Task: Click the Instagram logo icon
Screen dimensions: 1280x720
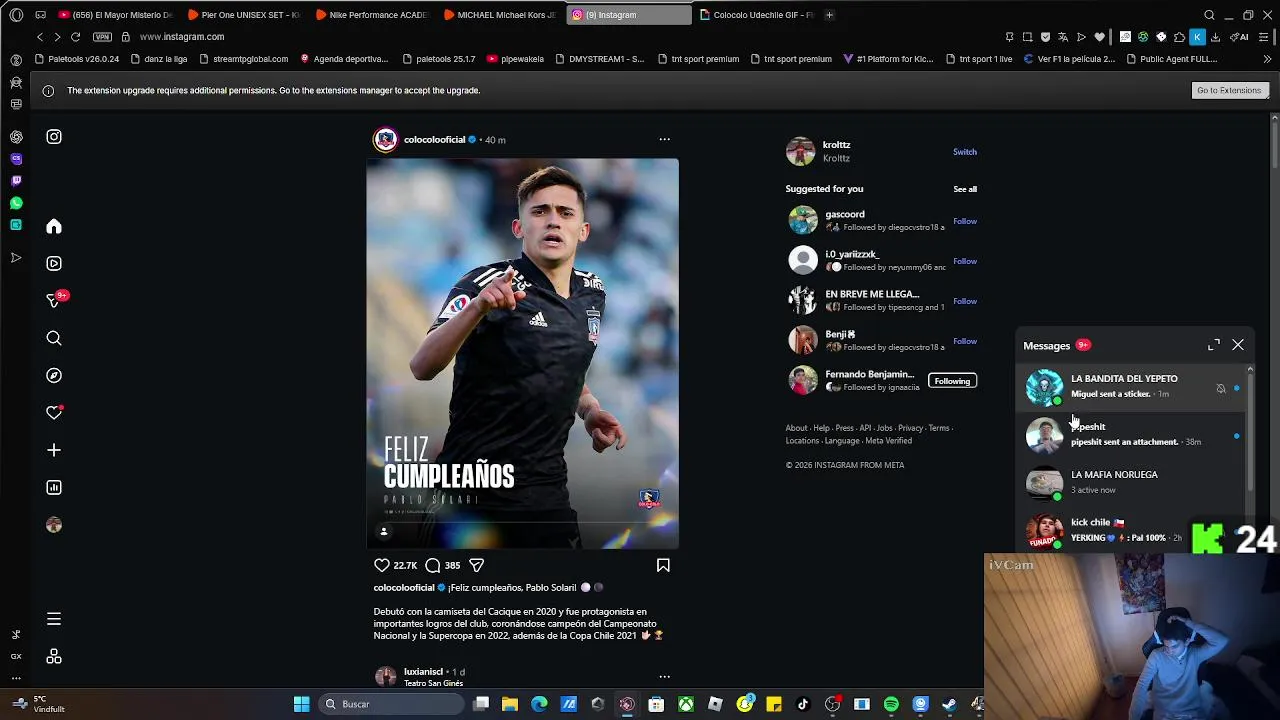Action: 54,137
